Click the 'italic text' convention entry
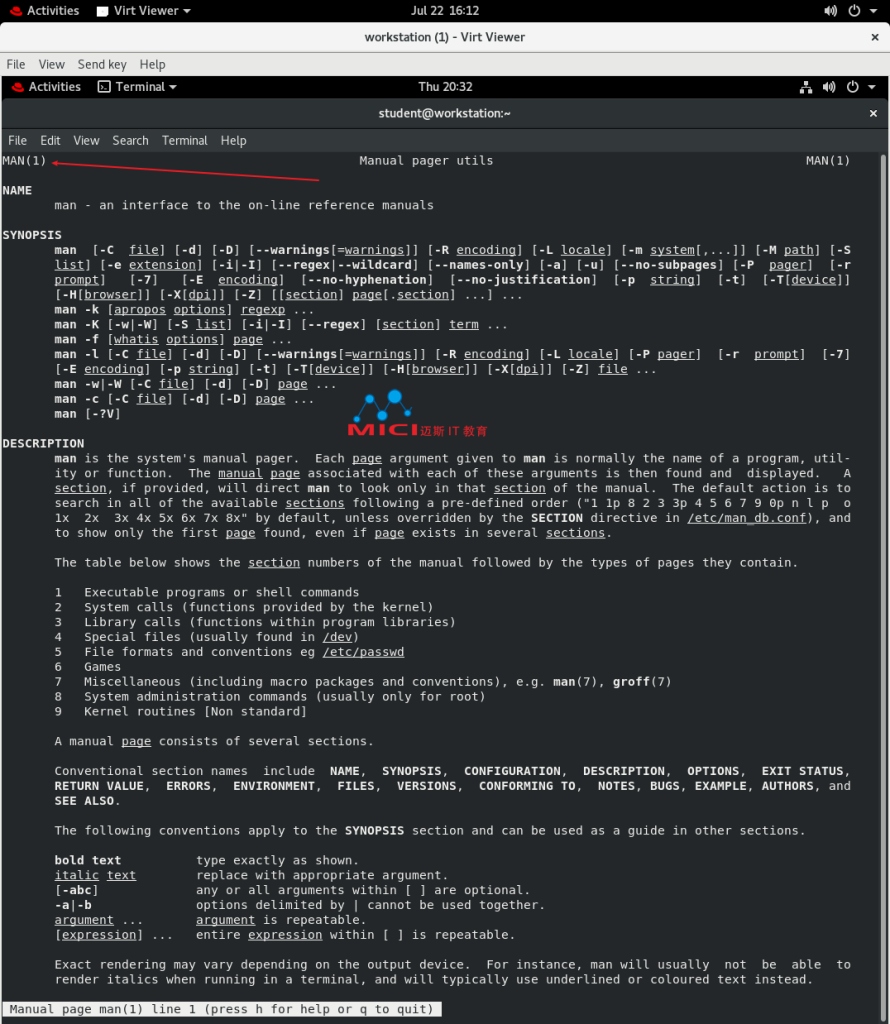The height and width of the screenshot is (1024, 890). click(95, 875)
